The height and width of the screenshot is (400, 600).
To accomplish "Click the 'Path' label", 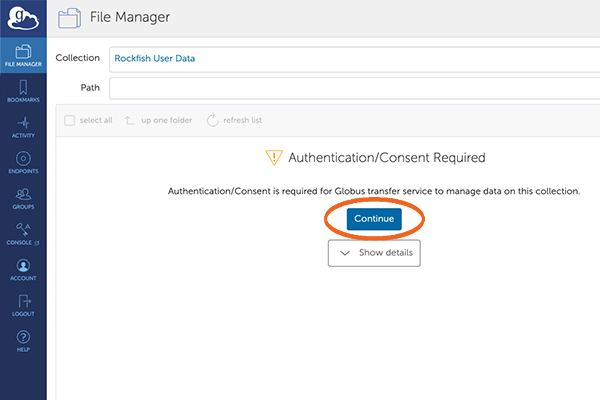I will [90, 88].
